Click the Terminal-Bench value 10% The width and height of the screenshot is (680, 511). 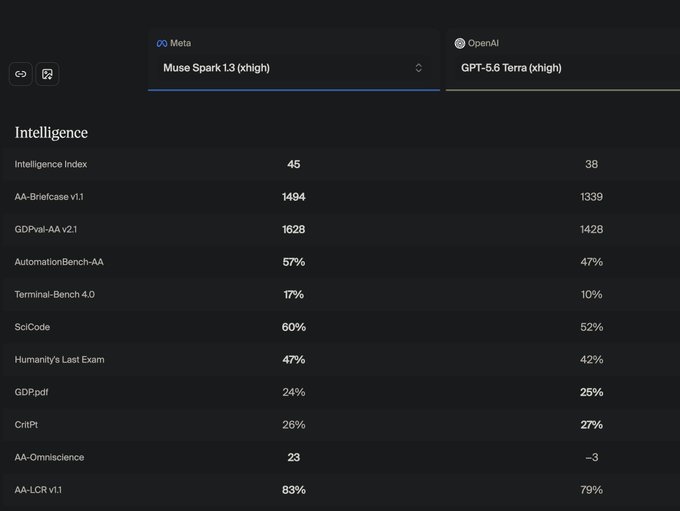tap(592, 295)
